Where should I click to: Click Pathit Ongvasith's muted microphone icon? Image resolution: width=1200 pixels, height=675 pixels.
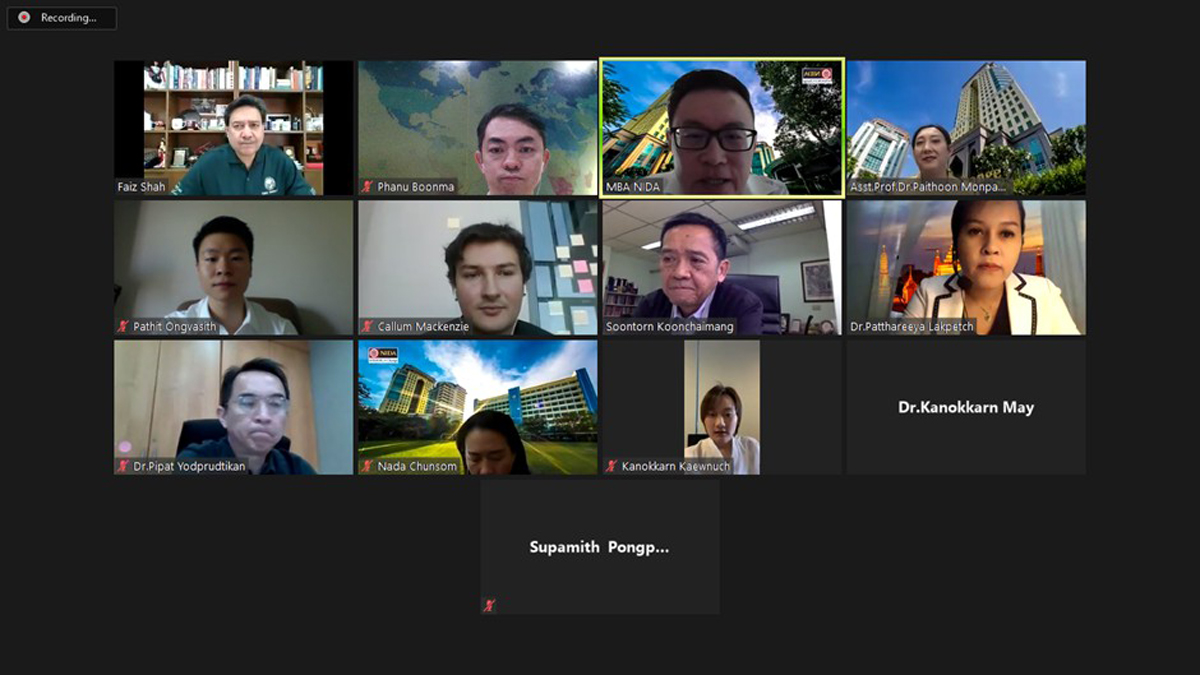coord(124,326)
